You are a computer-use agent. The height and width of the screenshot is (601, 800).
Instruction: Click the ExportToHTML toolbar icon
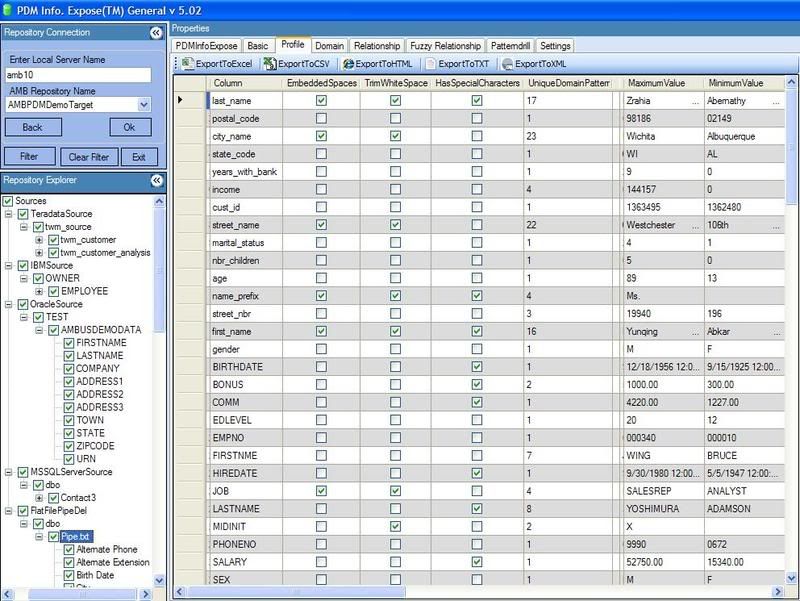tap(347, 63)
